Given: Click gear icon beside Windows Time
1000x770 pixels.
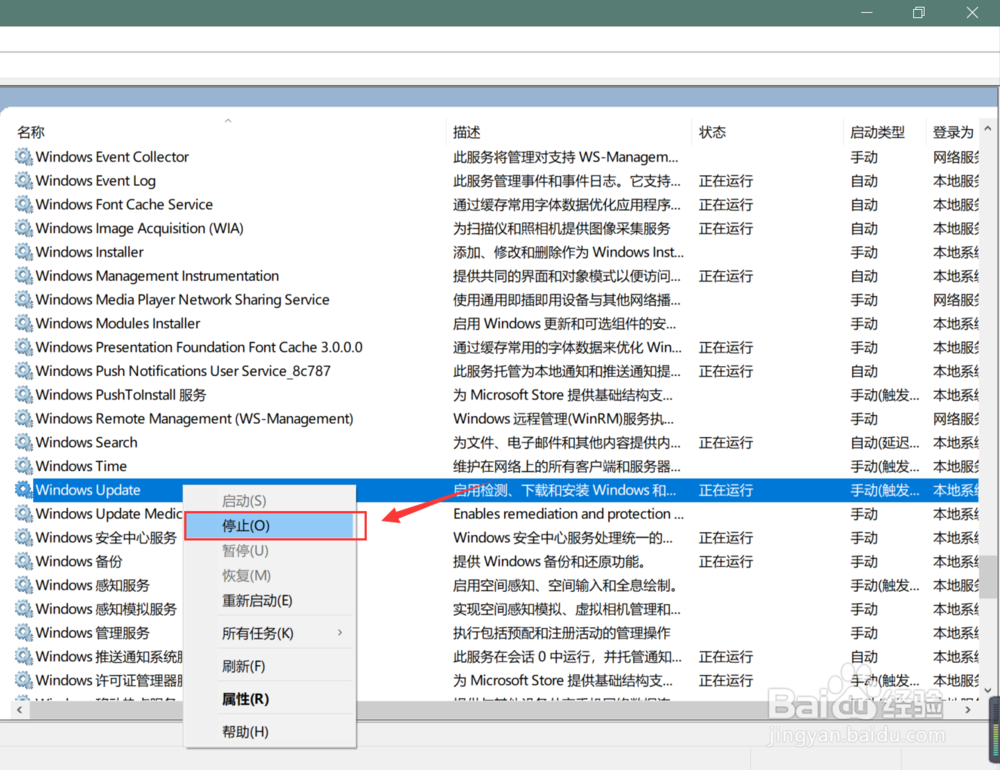Looking at the screenshot, I should [24, 466].
